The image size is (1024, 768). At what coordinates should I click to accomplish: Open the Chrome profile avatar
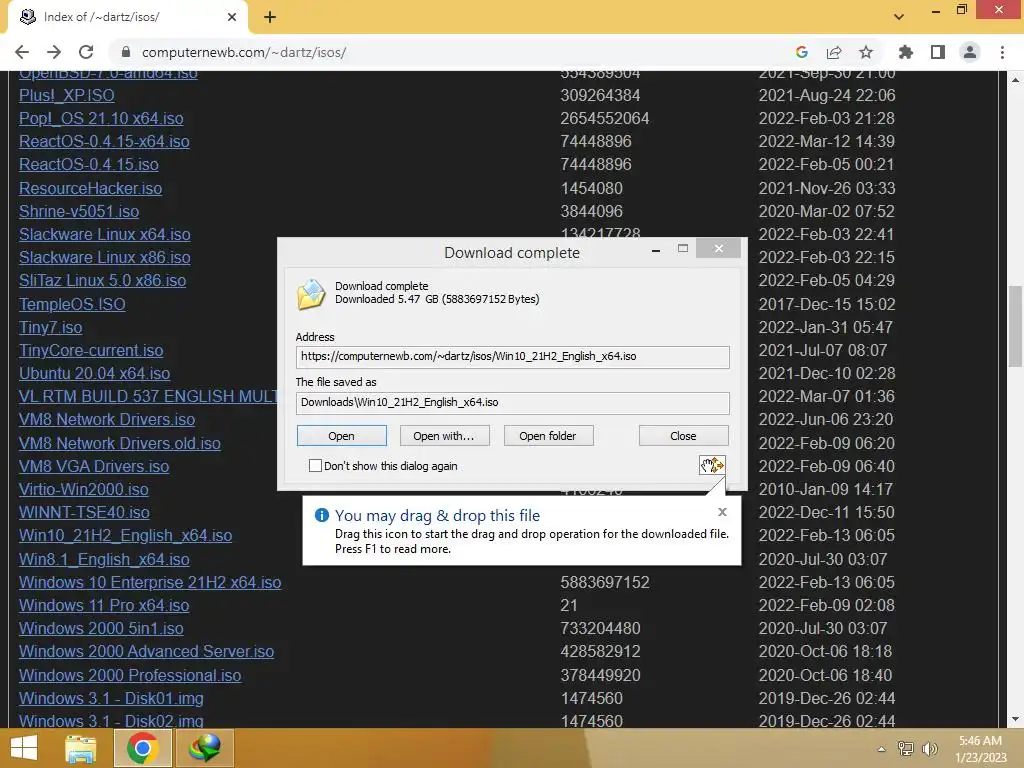click(x=970, y=52)
